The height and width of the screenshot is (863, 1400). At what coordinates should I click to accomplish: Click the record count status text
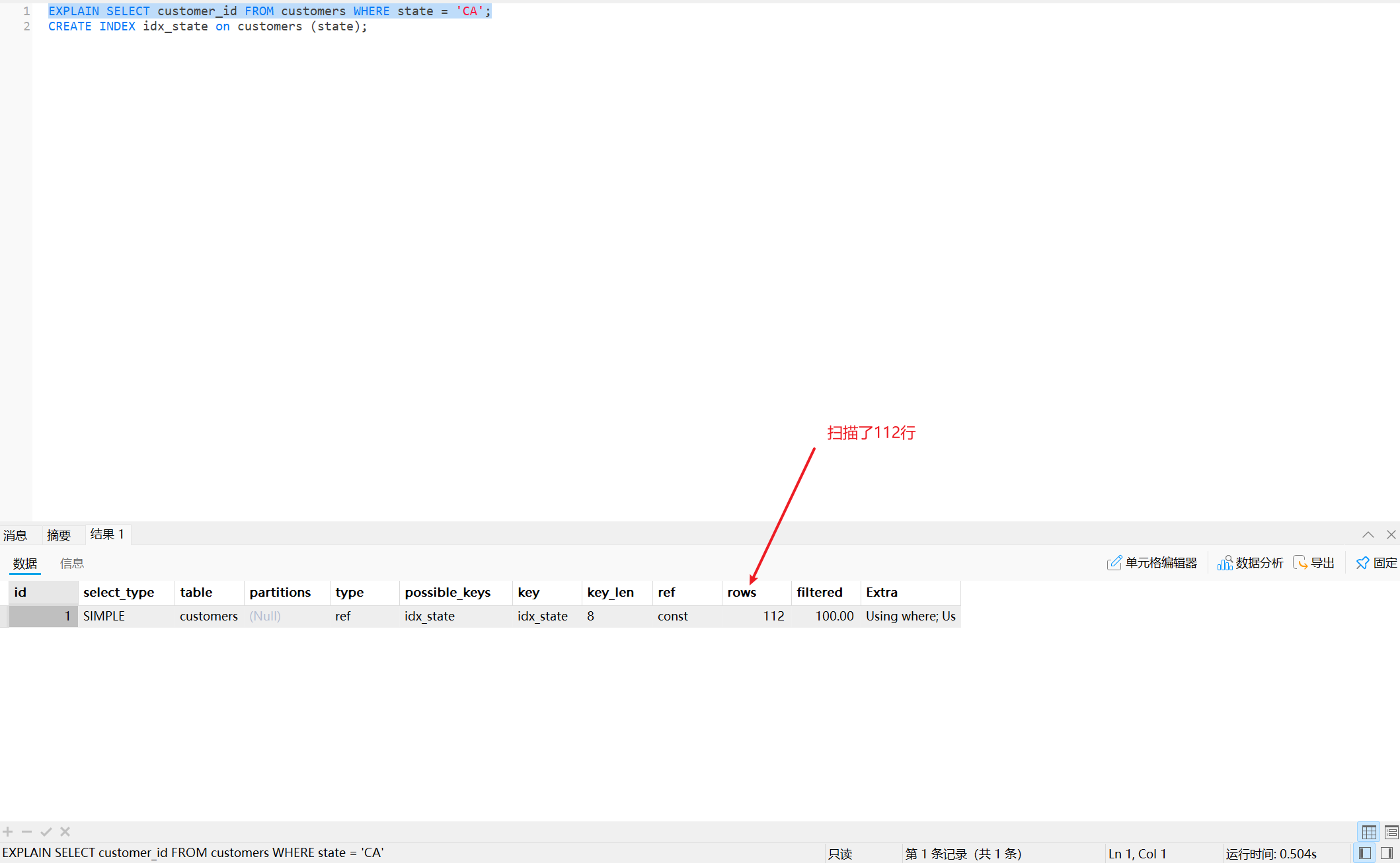(963, 854)
